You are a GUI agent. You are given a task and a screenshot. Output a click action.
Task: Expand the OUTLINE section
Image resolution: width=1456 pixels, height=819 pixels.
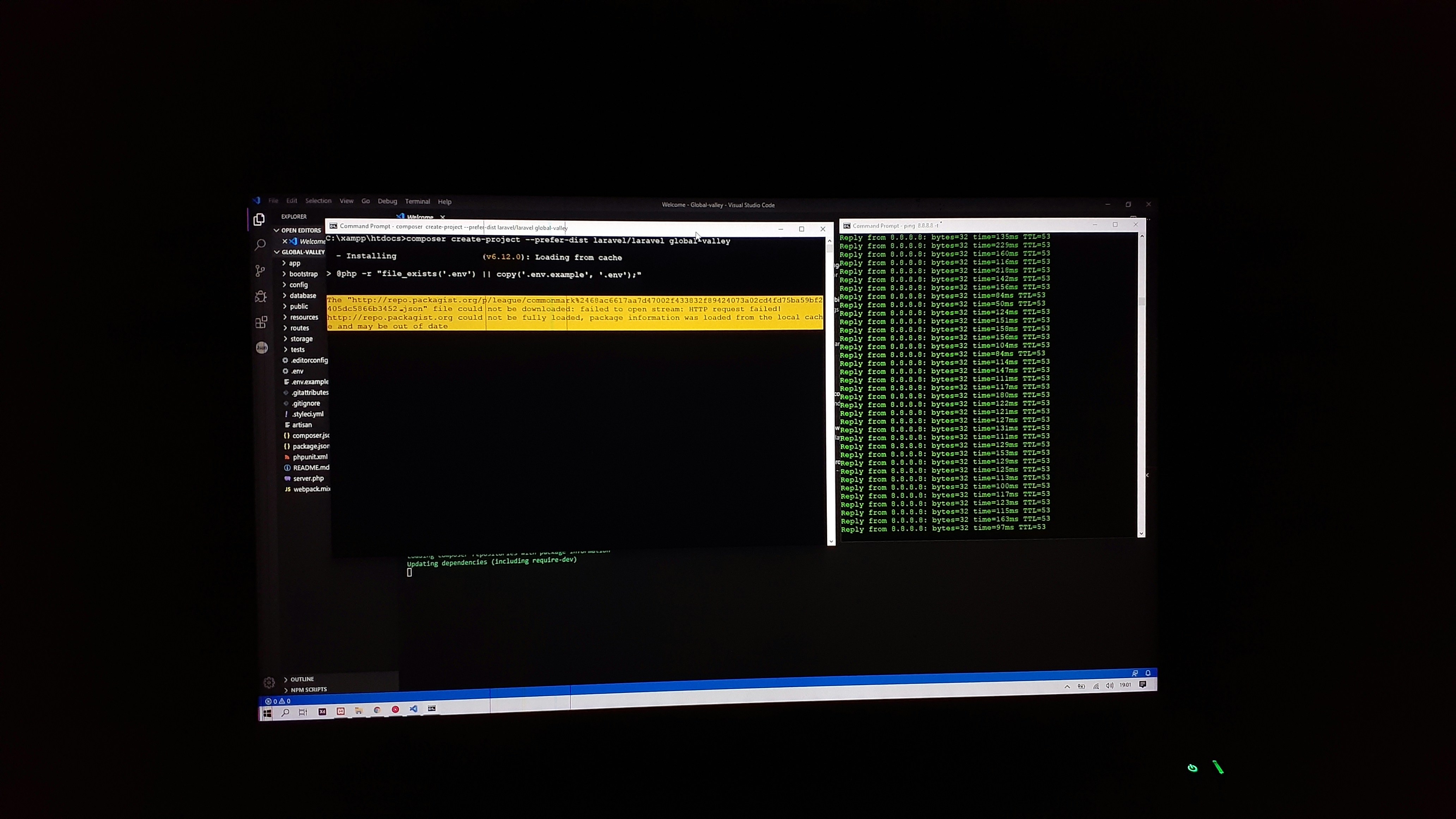tap(302, 679)
